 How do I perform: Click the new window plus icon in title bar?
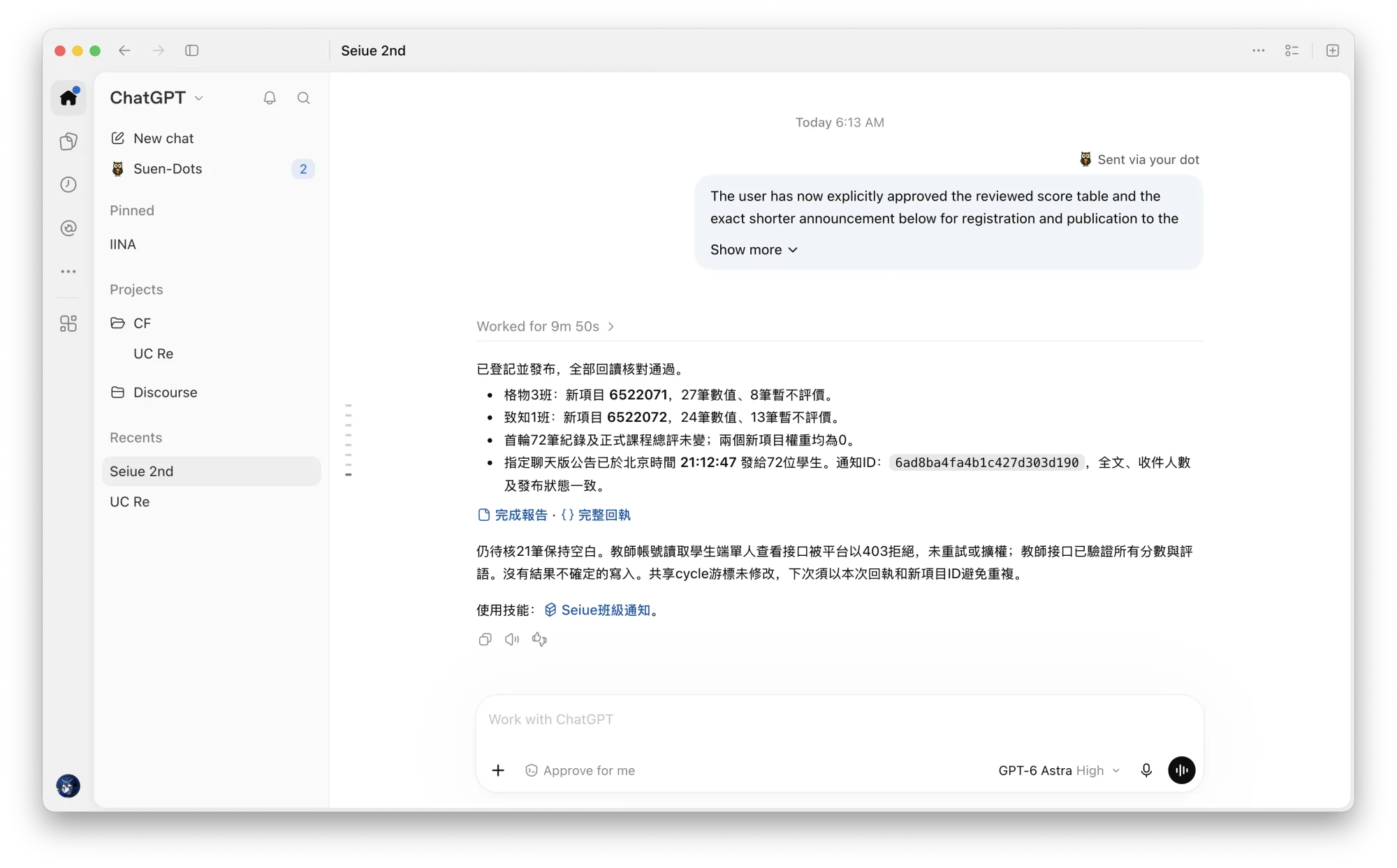(1333, 50)
